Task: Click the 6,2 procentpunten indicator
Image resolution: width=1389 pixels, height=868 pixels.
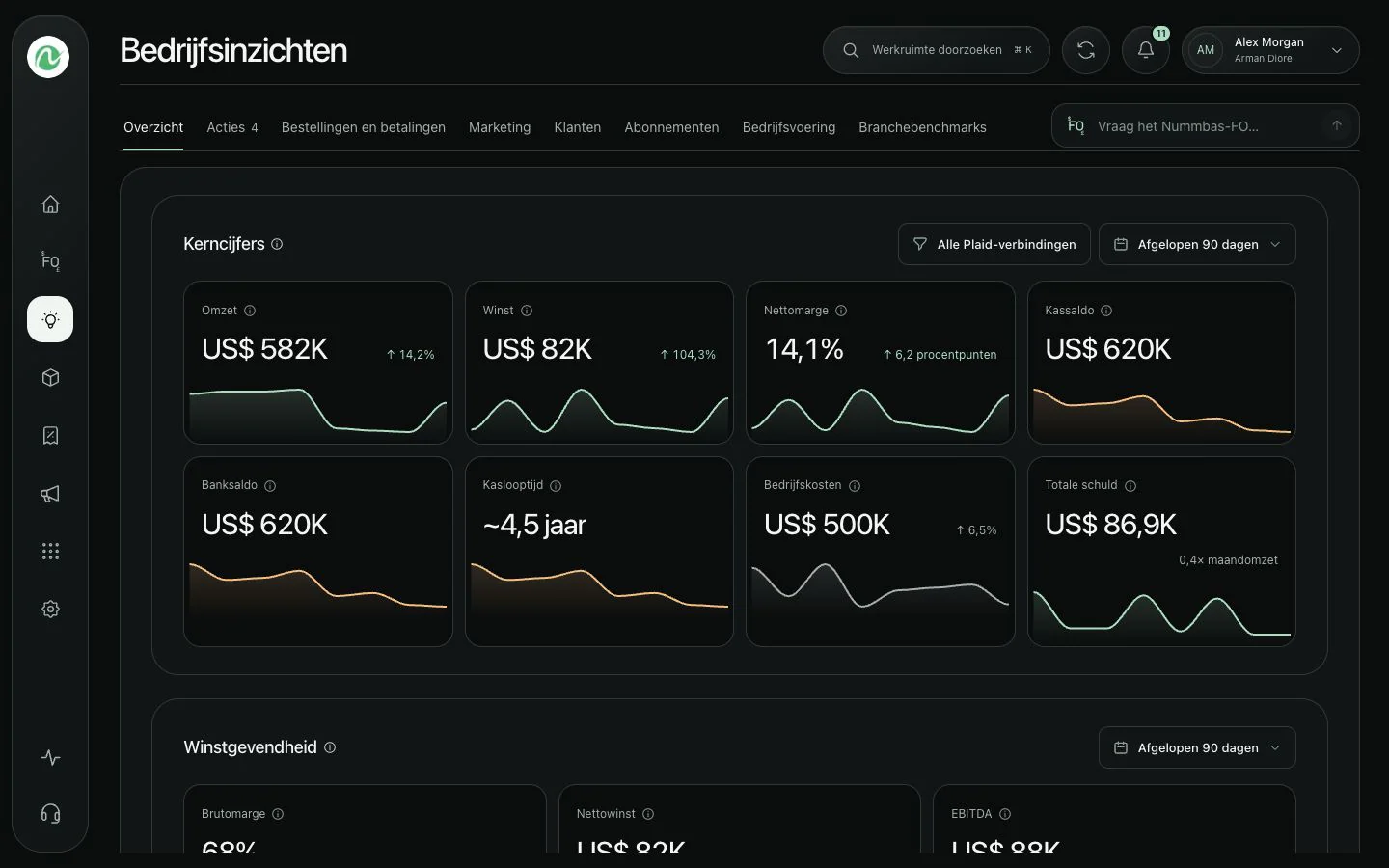Action: pyautogui.click(x=940, y=355)
